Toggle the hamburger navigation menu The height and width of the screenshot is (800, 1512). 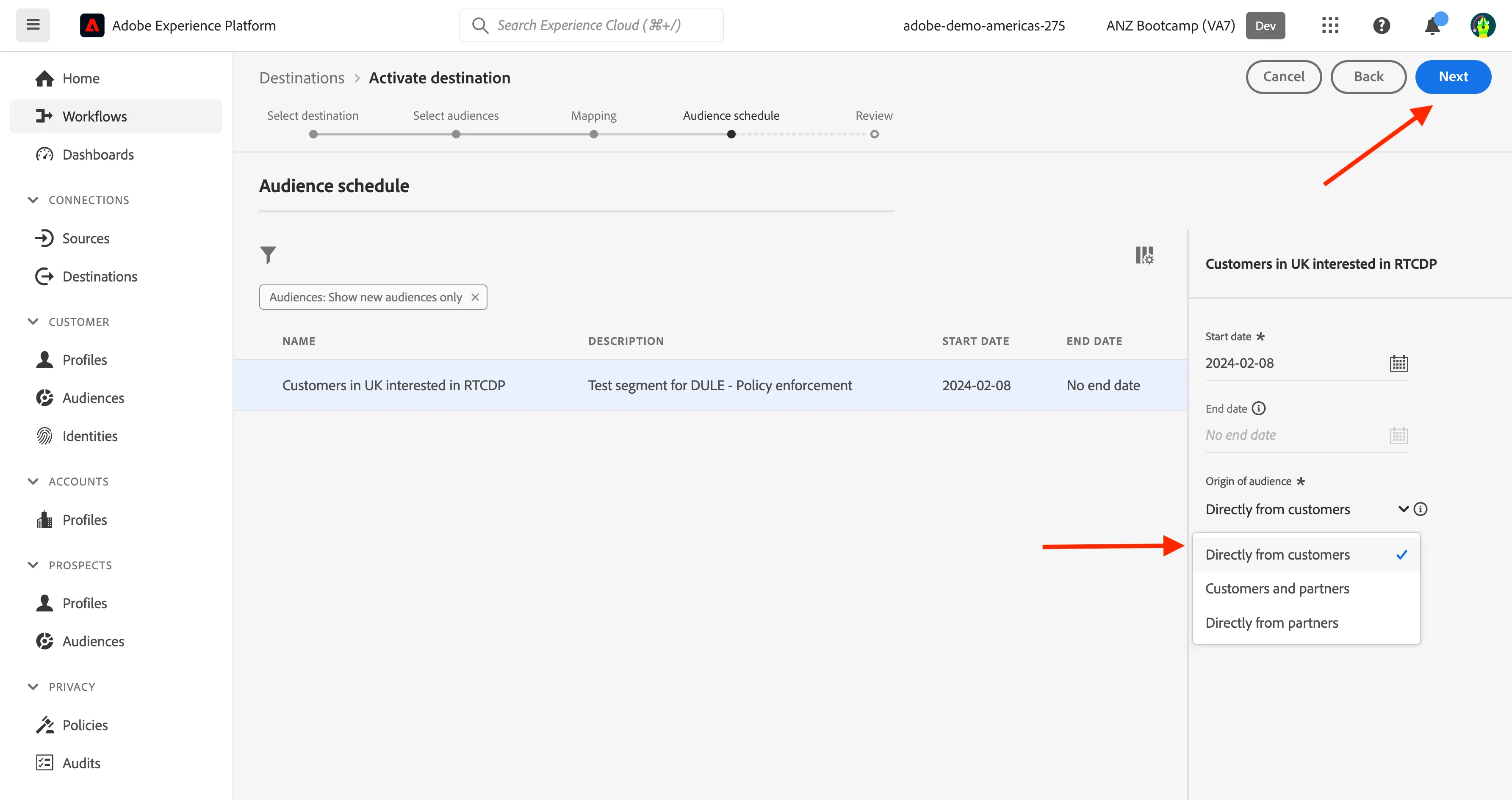(33, 25)
